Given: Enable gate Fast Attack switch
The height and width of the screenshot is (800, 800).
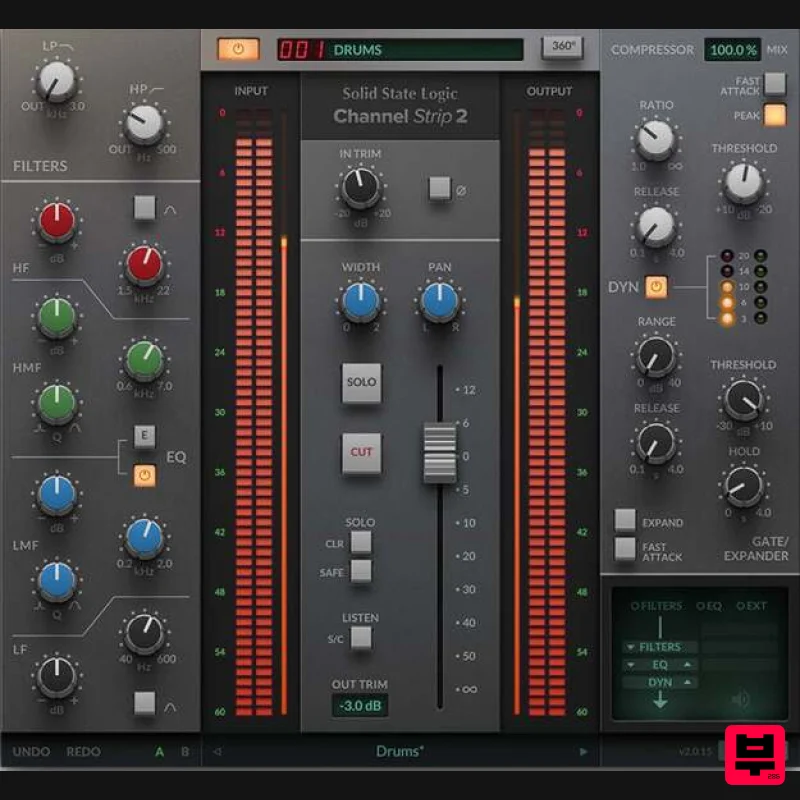Looking at the screenshot, I should pos(625,549).
